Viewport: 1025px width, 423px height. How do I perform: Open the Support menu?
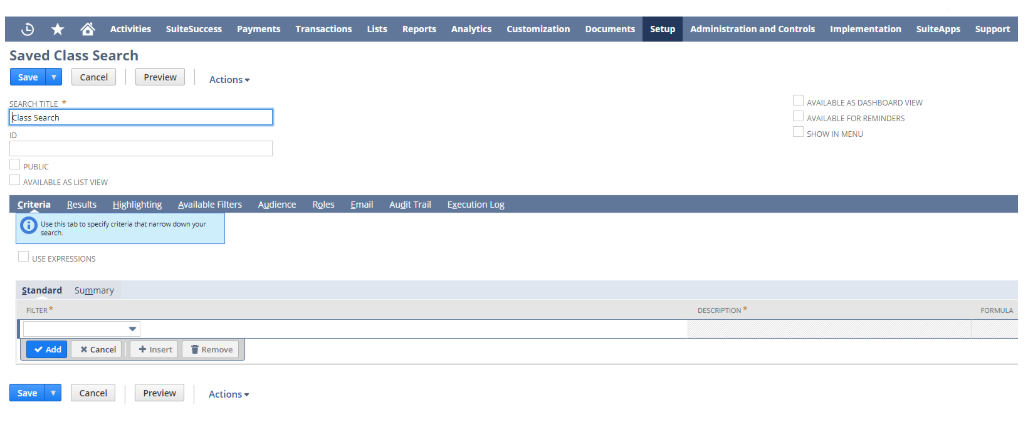tap(992, 29)
